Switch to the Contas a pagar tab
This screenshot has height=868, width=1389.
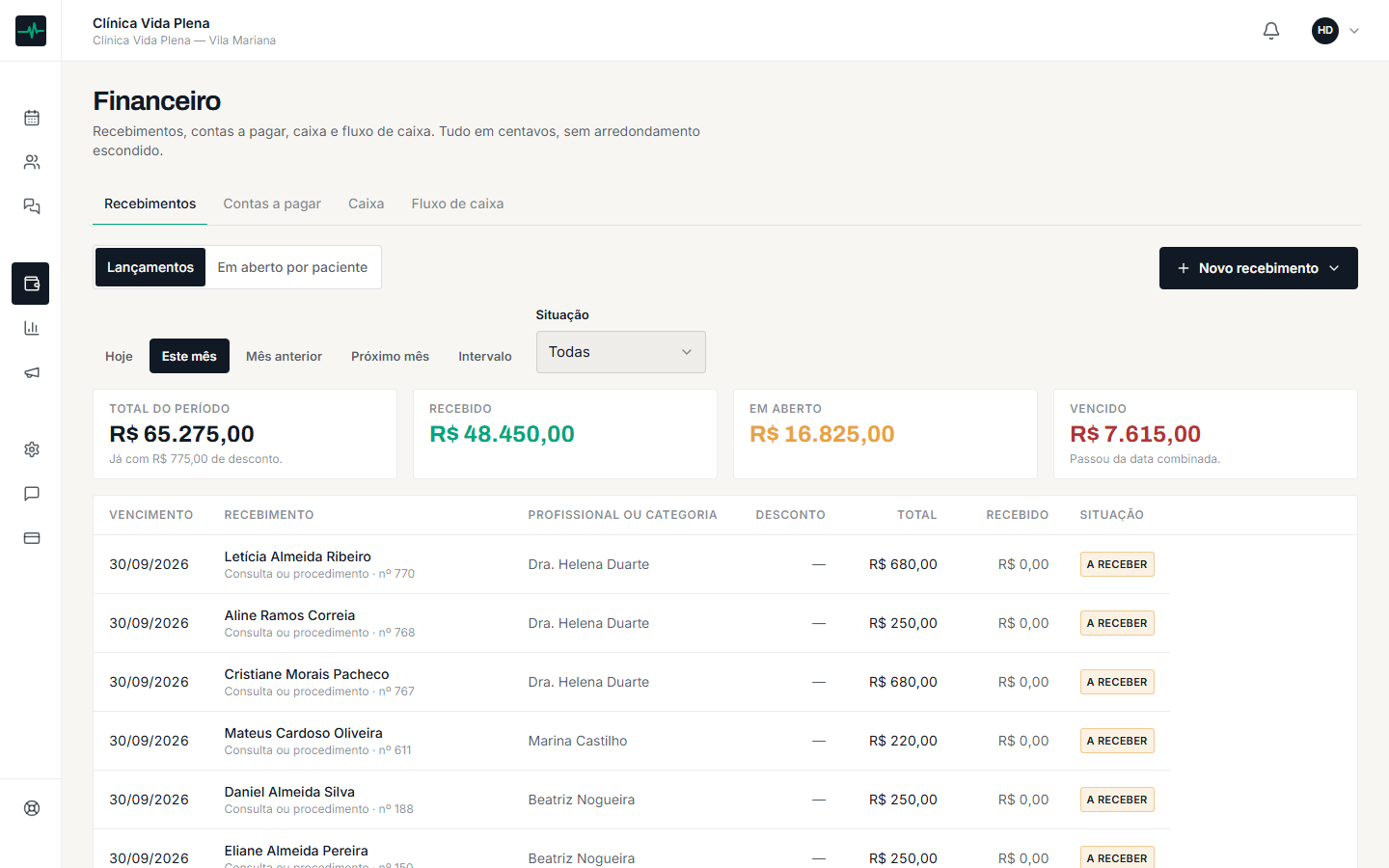tap(272, 203)
